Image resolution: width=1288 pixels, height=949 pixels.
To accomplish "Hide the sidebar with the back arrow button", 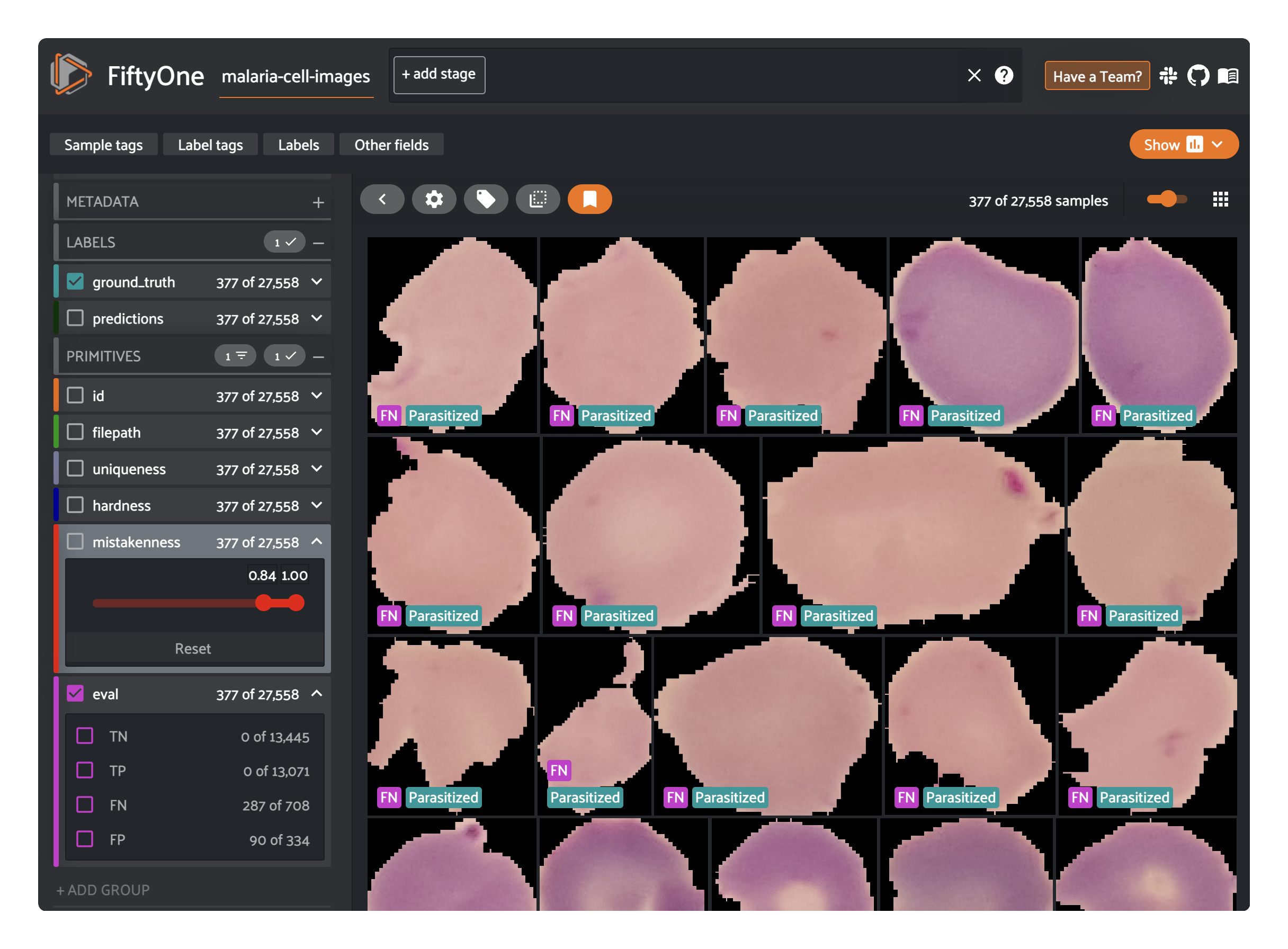I will click(x=382, y=199).
